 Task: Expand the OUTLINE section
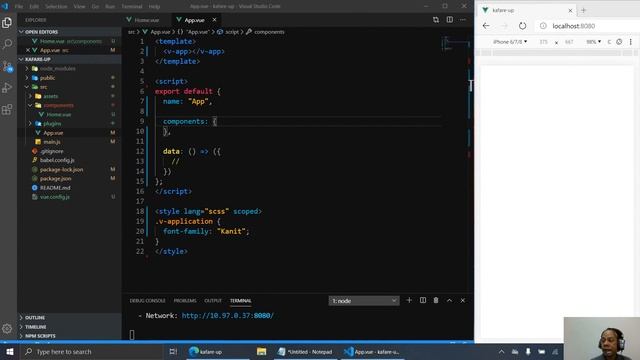pyautogui.click(x=35, y=318)
